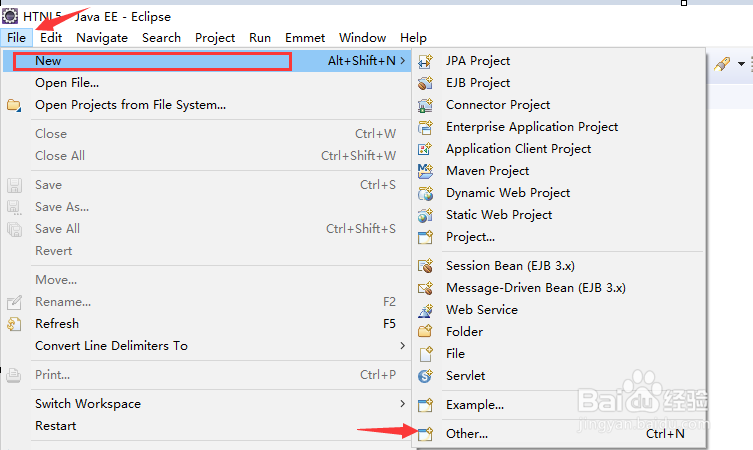Click the Refresh icon in File menu
The width and height of the screenshot is (753, 450).
(x=15, y=324)
